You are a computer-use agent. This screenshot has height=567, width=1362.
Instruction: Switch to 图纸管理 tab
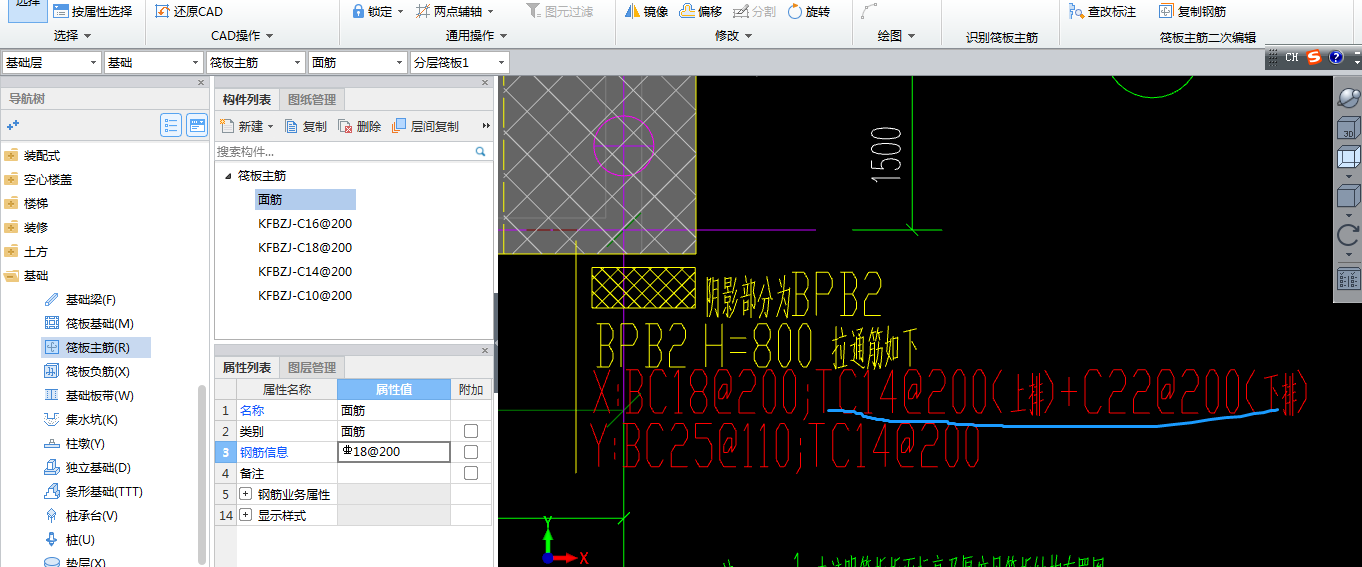pyautogui.click(x=312, y=99)
